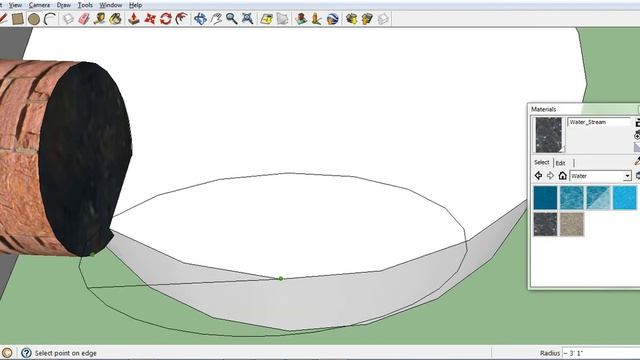Screen dimensions: 640x360
Task: Select the Move tool
Action: pos(150,19)
